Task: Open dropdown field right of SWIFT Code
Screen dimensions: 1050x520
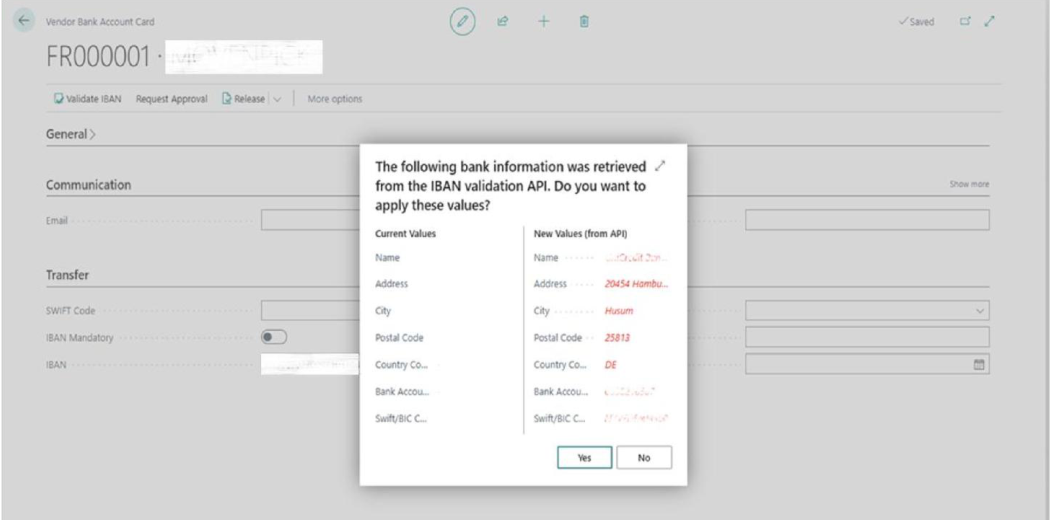Action: click(x=867, y=311)
